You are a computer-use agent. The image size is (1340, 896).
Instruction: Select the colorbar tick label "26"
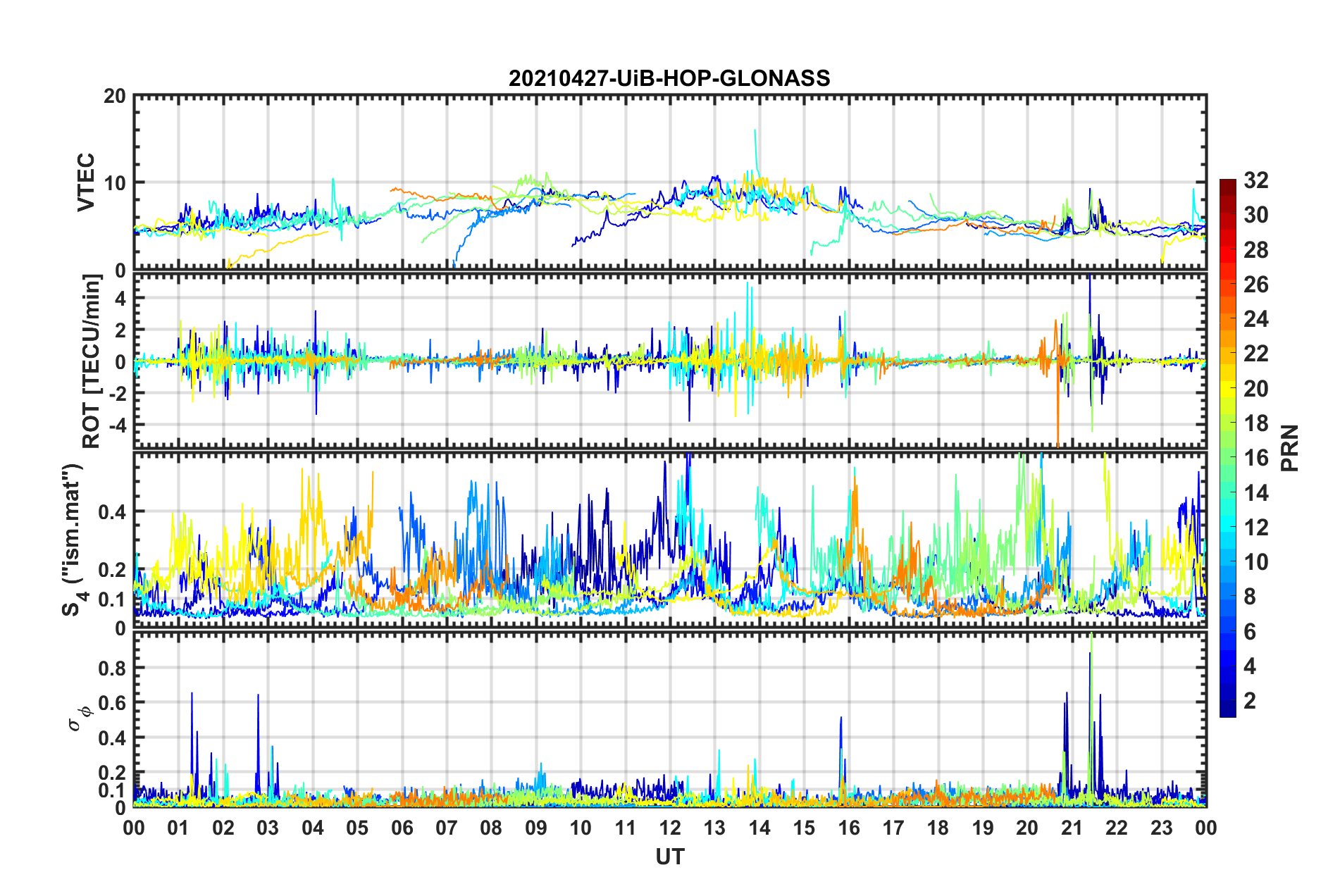1255,285
